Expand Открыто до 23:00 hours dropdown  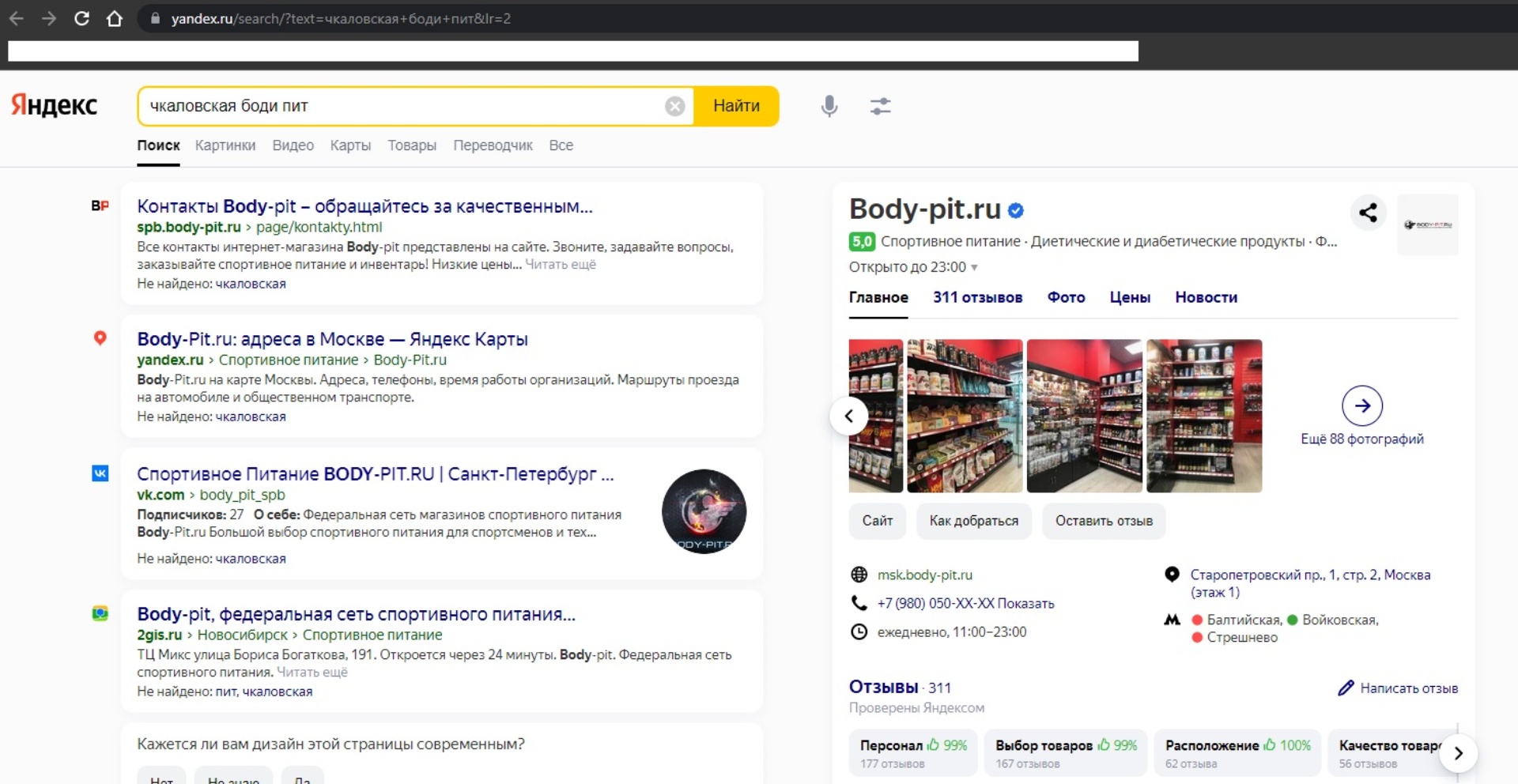(913, 267)
